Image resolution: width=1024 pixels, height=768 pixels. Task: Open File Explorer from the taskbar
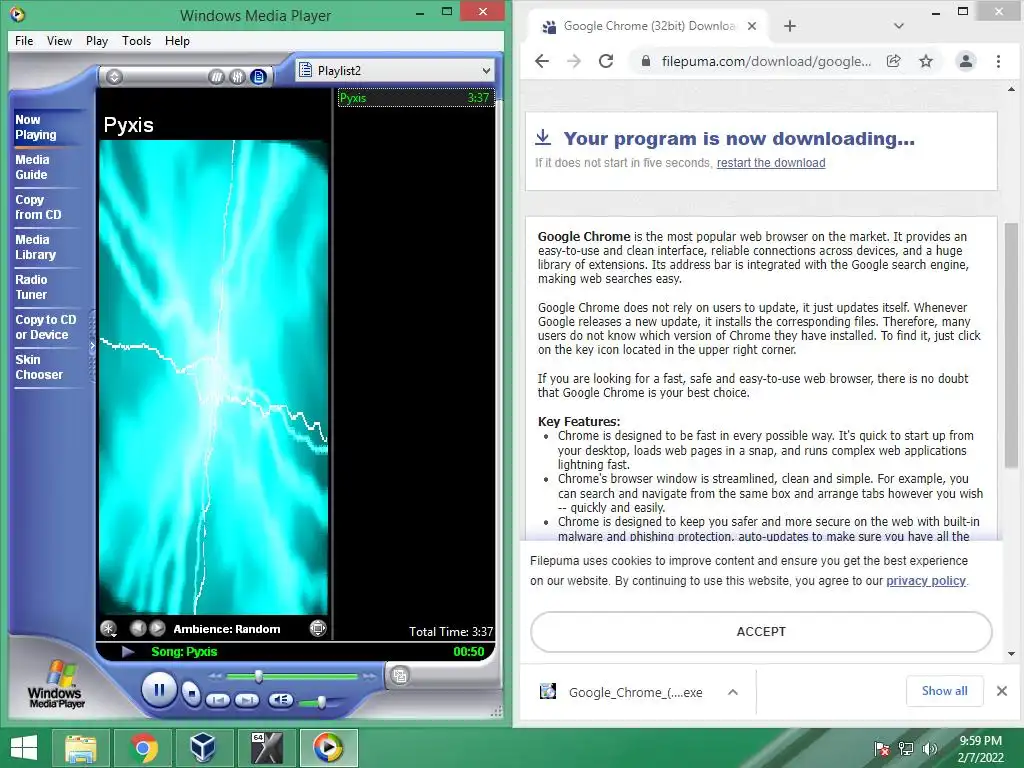pyautogui.click(x=80, y=748)
